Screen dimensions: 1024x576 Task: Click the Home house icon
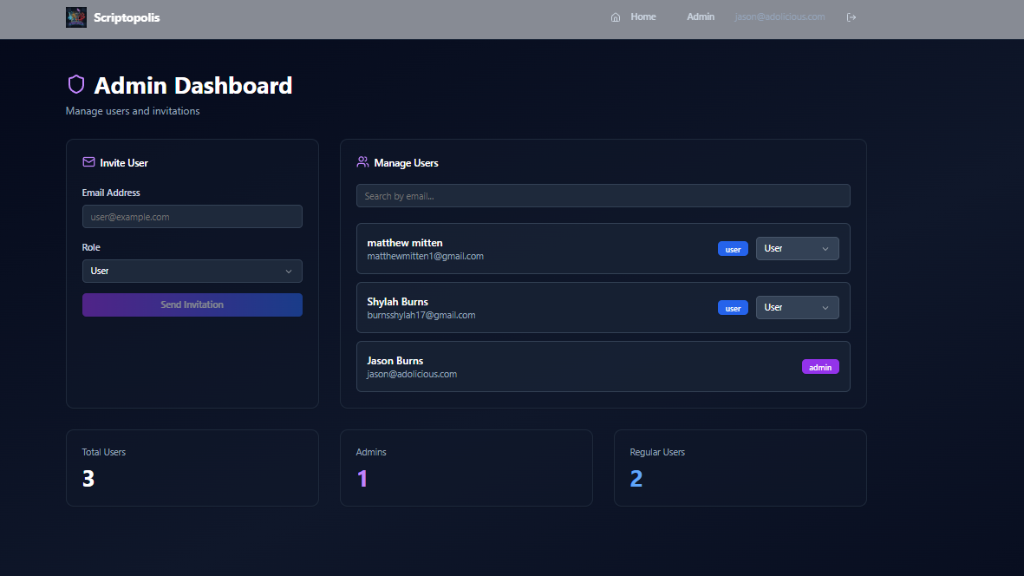(615, 18)
